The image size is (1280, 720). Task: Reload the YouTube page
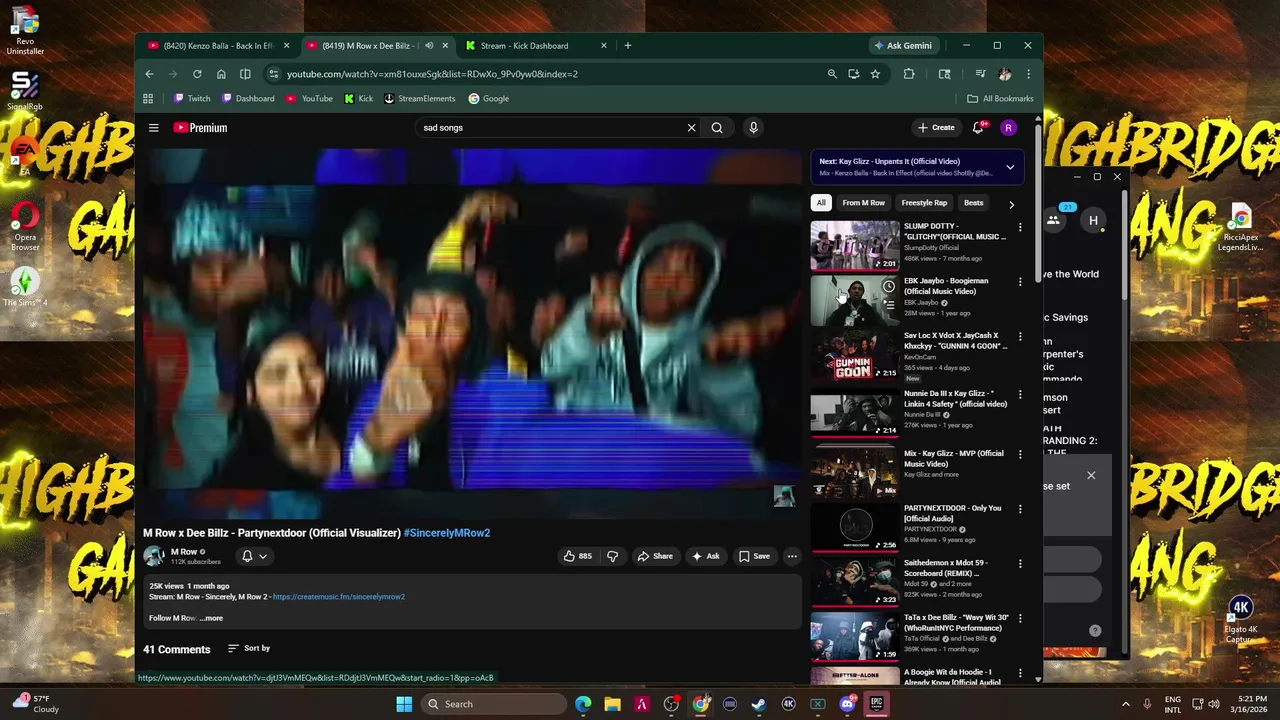tap(197, 74)
